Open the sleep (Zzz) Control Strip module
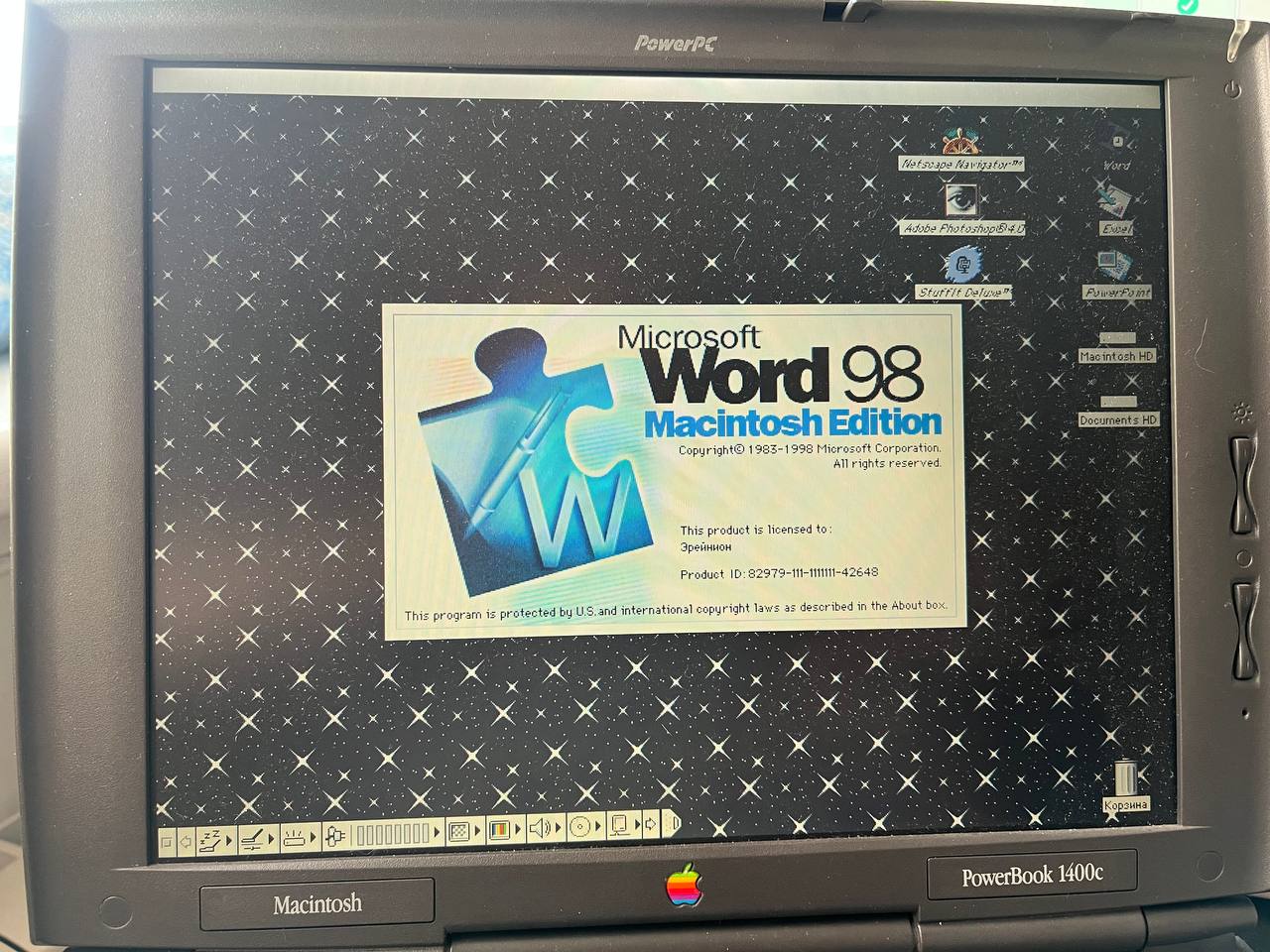Image resolution: width=1270 pixels, height=952 pixels. (210, 840)
